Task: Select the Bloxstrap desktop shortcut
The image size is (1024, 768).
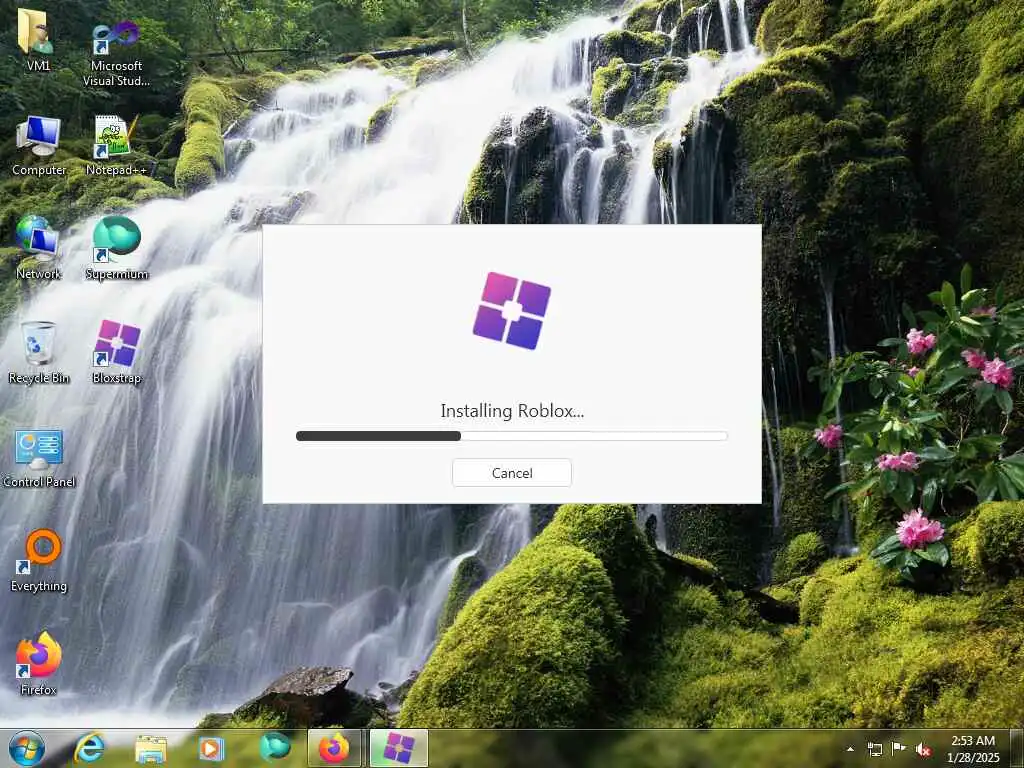Action: [116, 353]
